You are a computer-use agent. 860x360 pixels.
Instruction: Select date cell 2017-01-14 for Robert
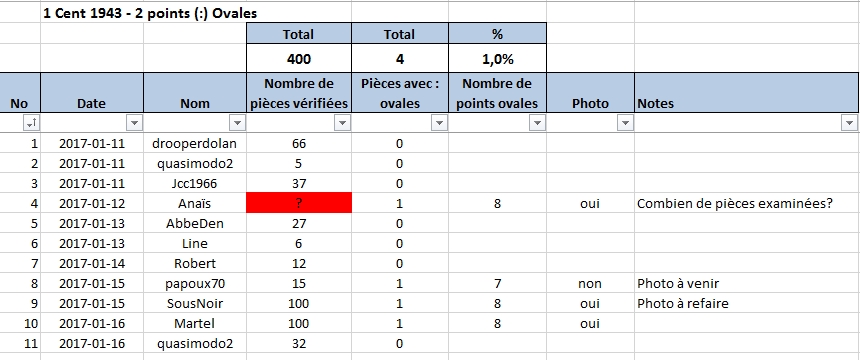pos(92,263)
